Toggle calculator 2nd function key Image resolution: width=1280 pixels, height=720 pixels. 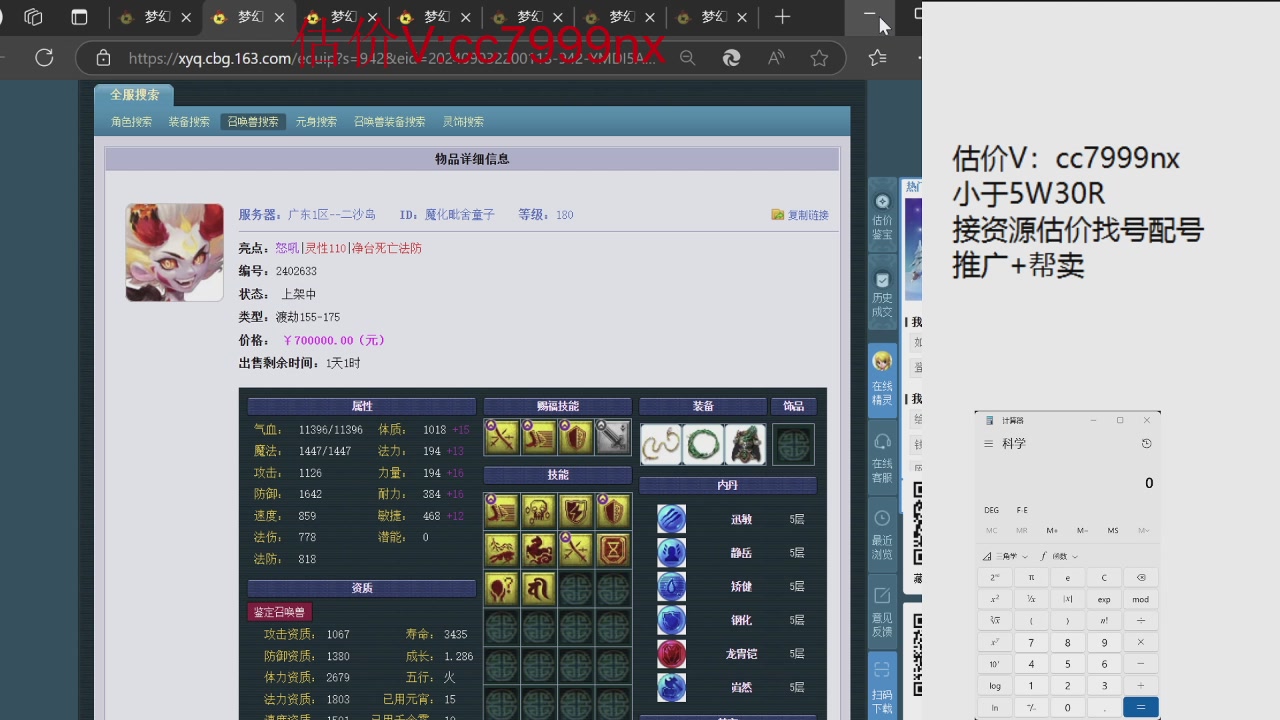[x=995, y=577]
